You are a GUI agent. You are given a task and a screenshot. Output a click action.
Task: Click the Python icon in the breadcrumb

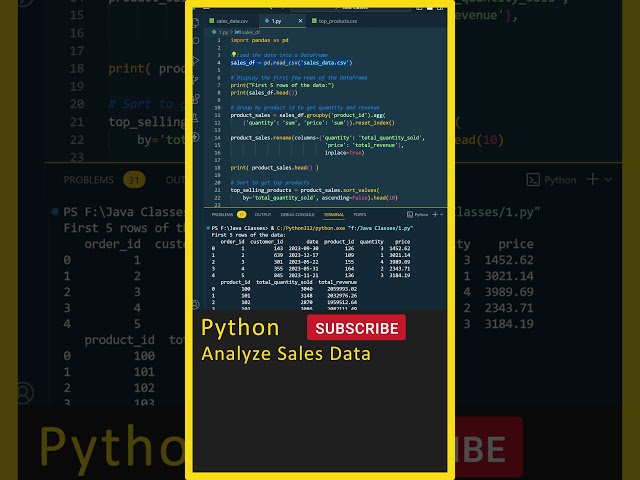[214, 32]
